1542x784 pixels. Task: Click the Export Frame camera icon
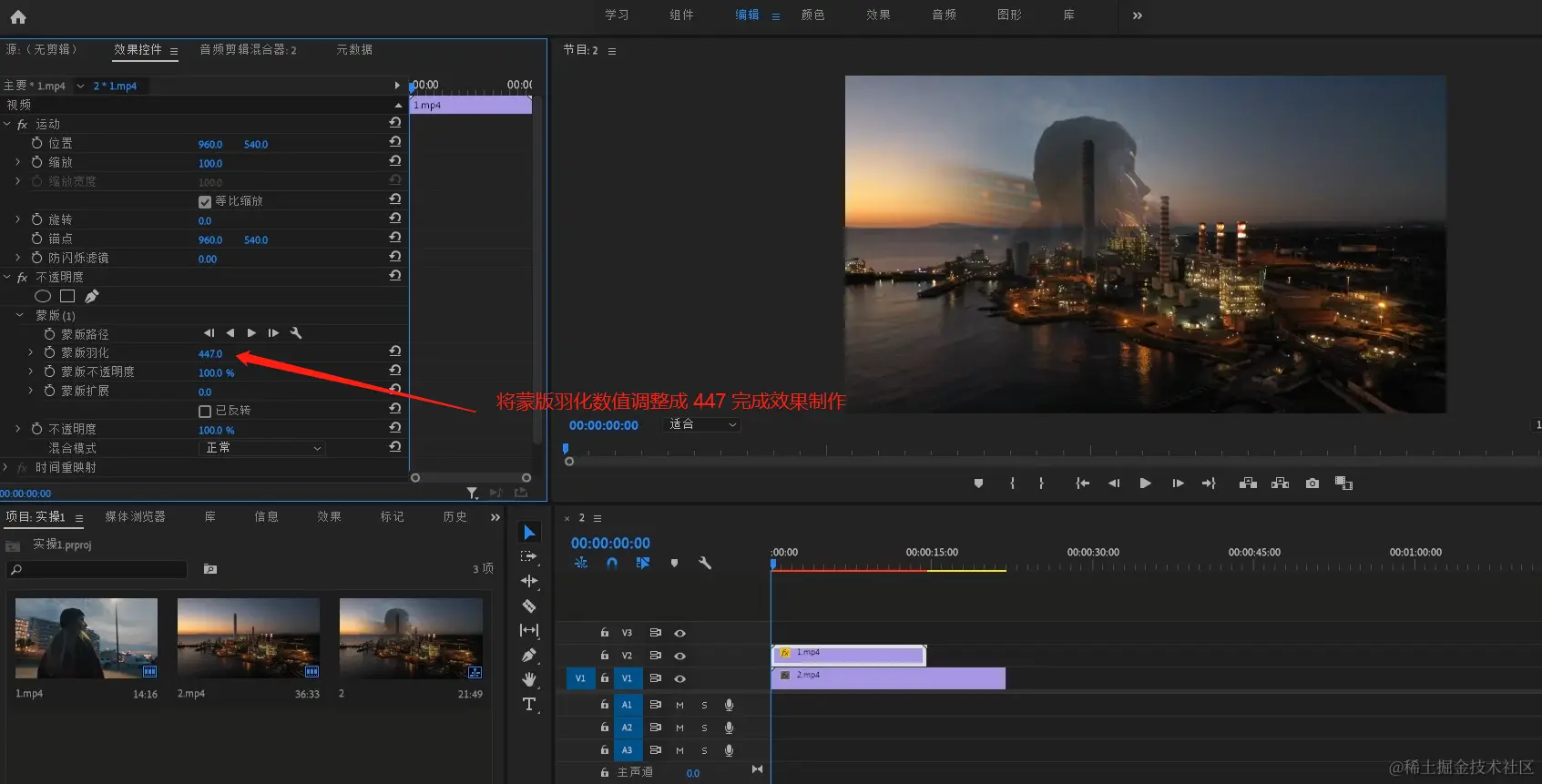coord(1312,484)
